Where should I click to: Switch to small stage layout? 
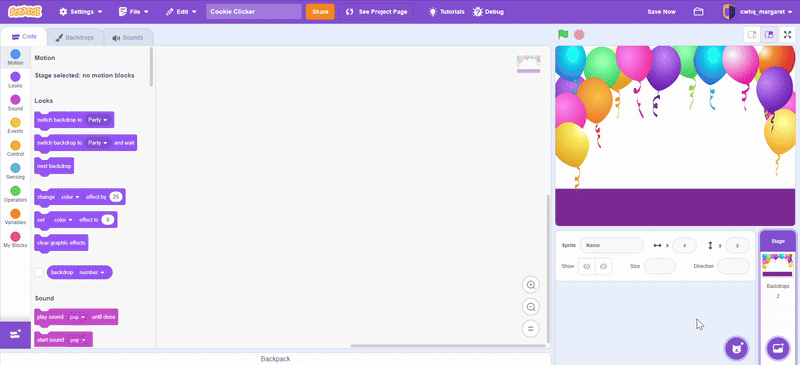click(752, 35)
